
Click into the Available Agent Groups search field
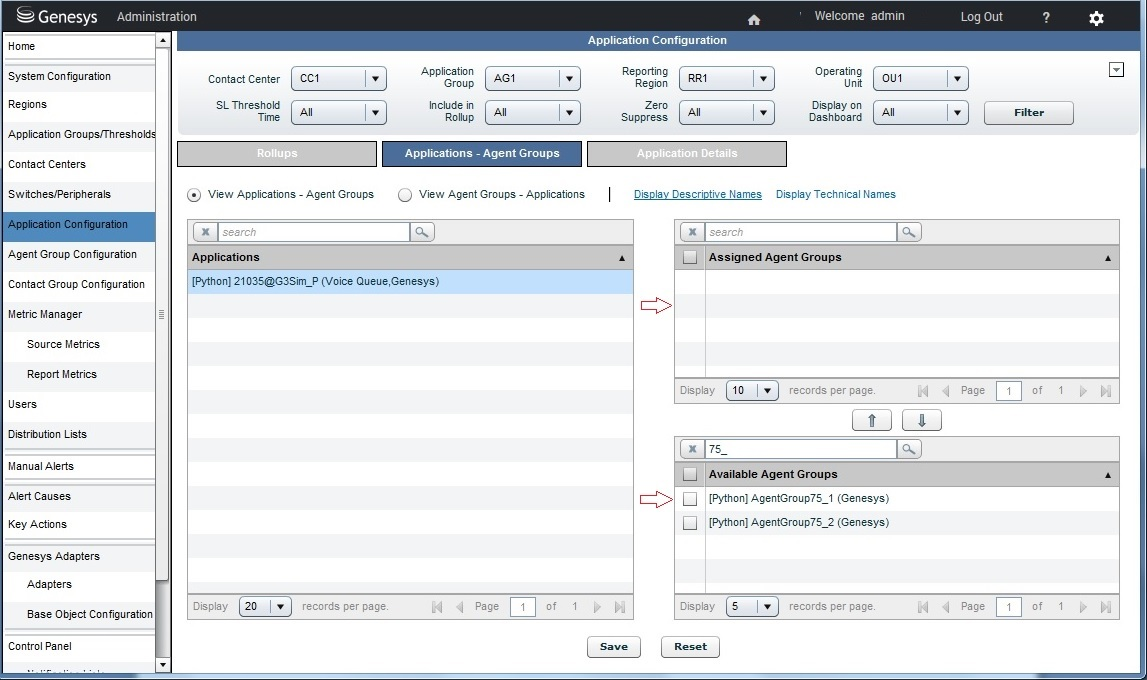coord(800,449)
